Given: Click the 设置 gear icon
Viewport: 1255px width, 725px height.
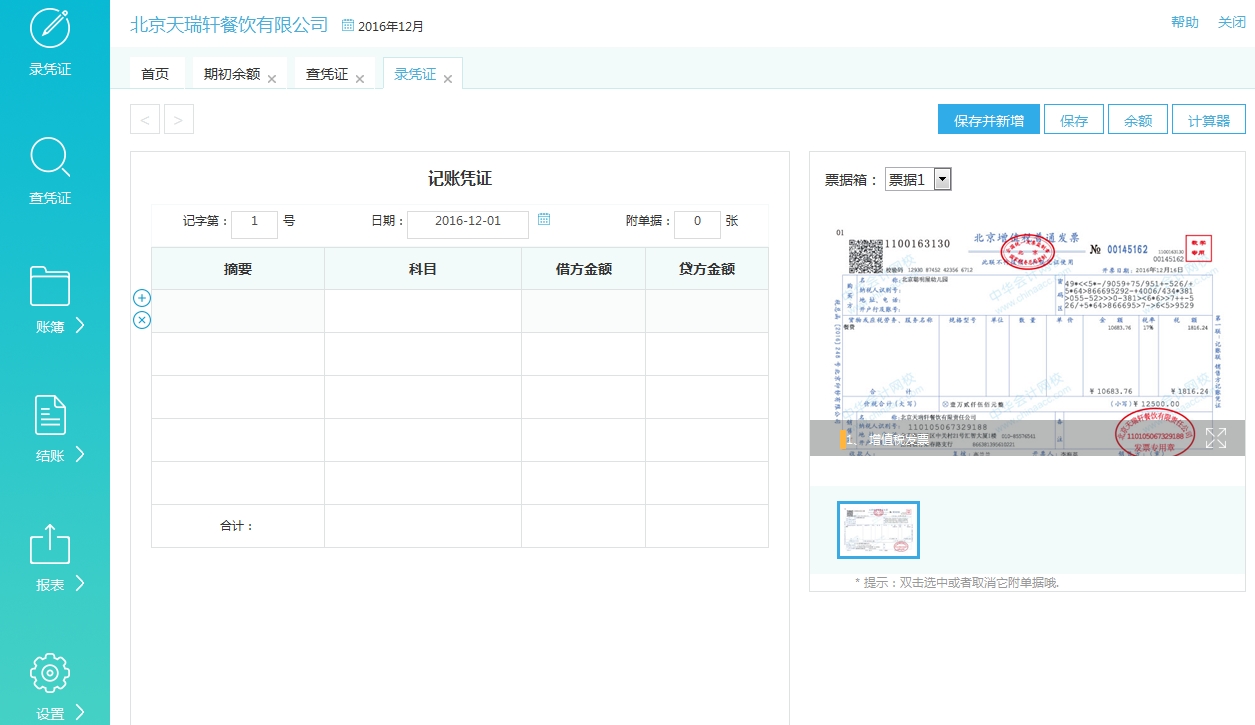Looking at the screenshot, I should click(50, 673).
